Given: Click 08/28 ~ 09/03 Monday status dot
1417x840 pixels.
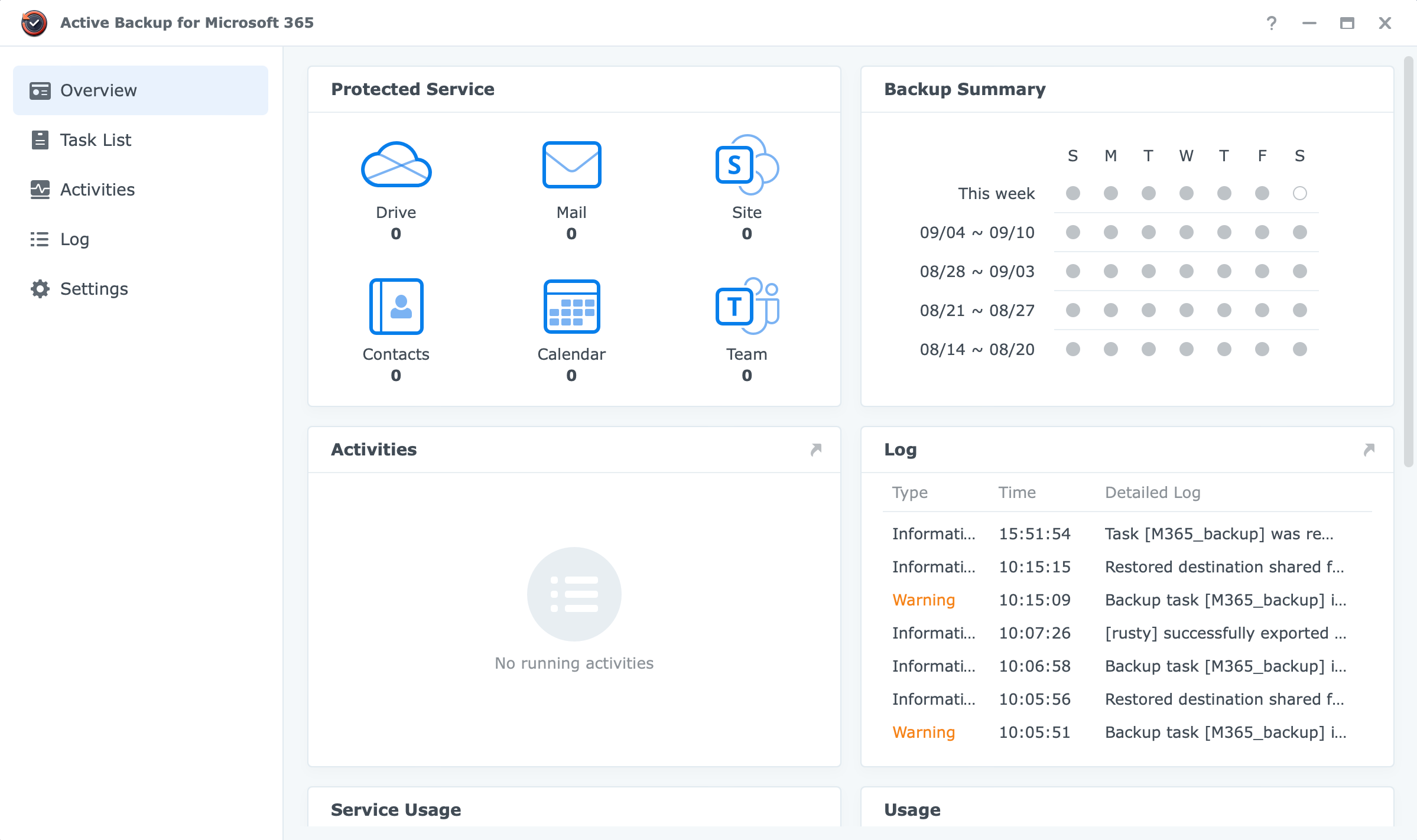Looking at the screenshot, I should click(x=1111, y=271).
